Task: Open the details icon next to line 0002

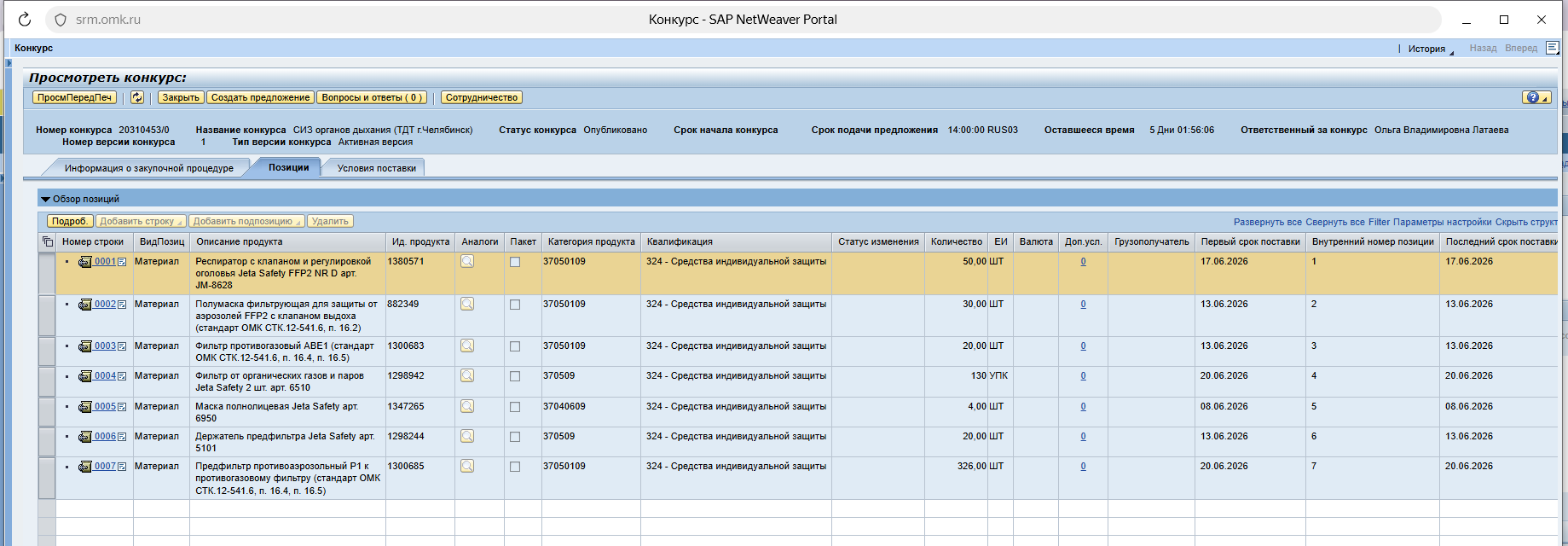Action: (x=122, y=305)
